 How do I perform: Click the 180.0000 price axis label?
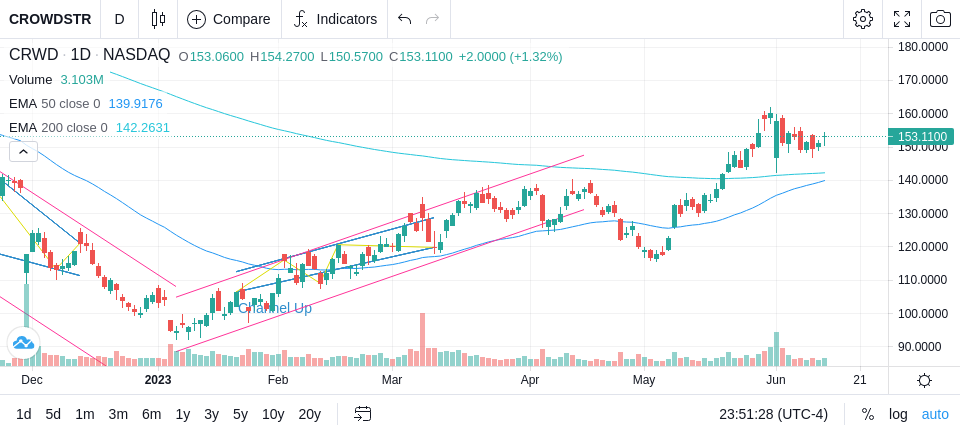click(x=921, y=47)
